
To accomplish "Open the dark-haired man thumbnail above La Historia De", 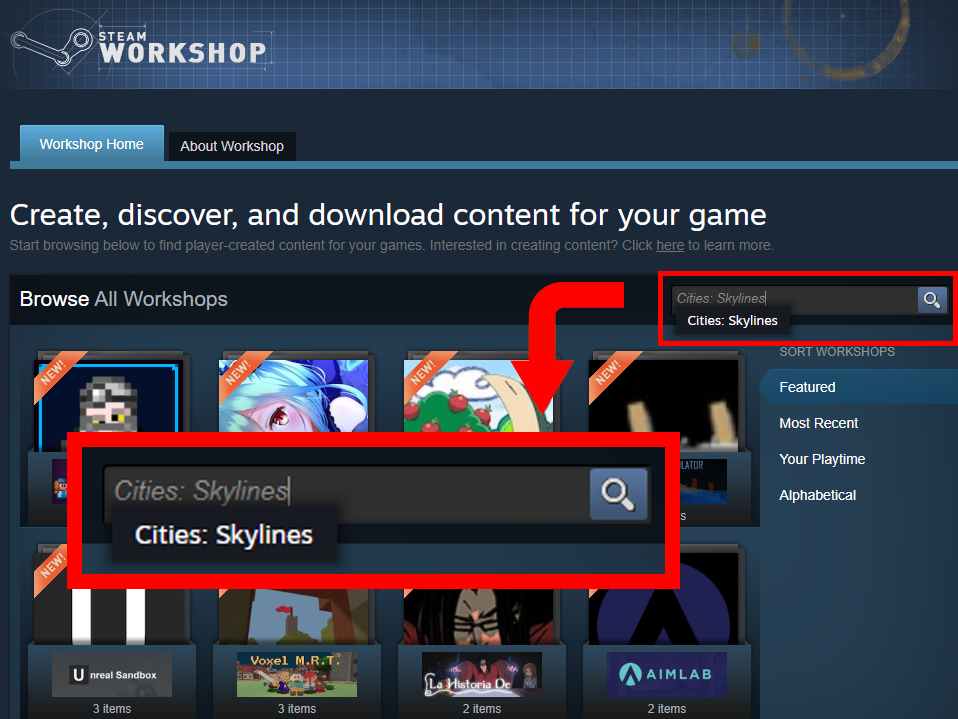I will [478, 617].
